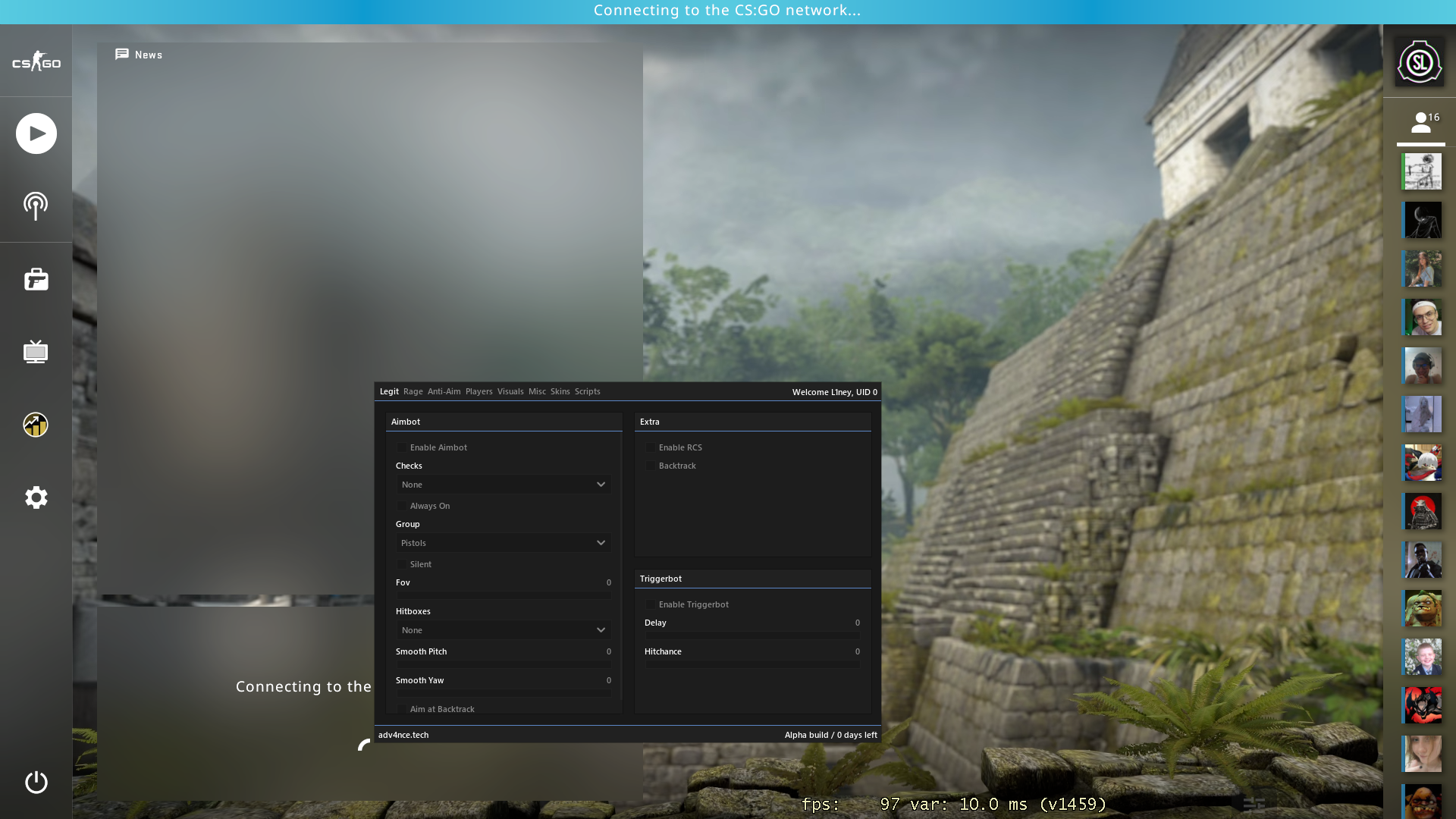The height and width of the screenshot is (819, 1456).
Task: Click the CS:GO logo home icon
Action: point(36,62)
